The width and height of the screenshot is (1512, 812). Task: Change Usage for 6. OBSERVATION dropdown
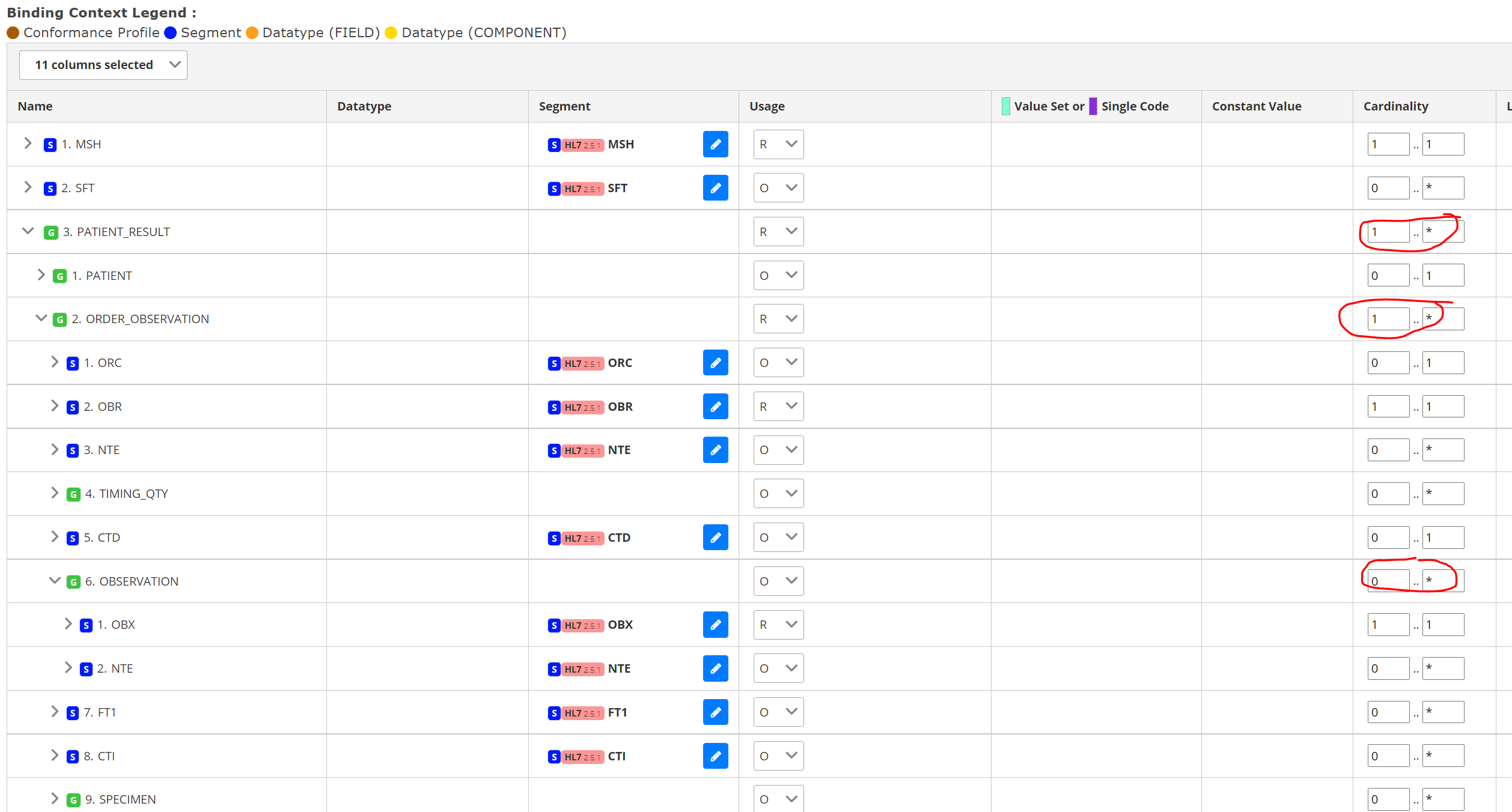[778, 581]
